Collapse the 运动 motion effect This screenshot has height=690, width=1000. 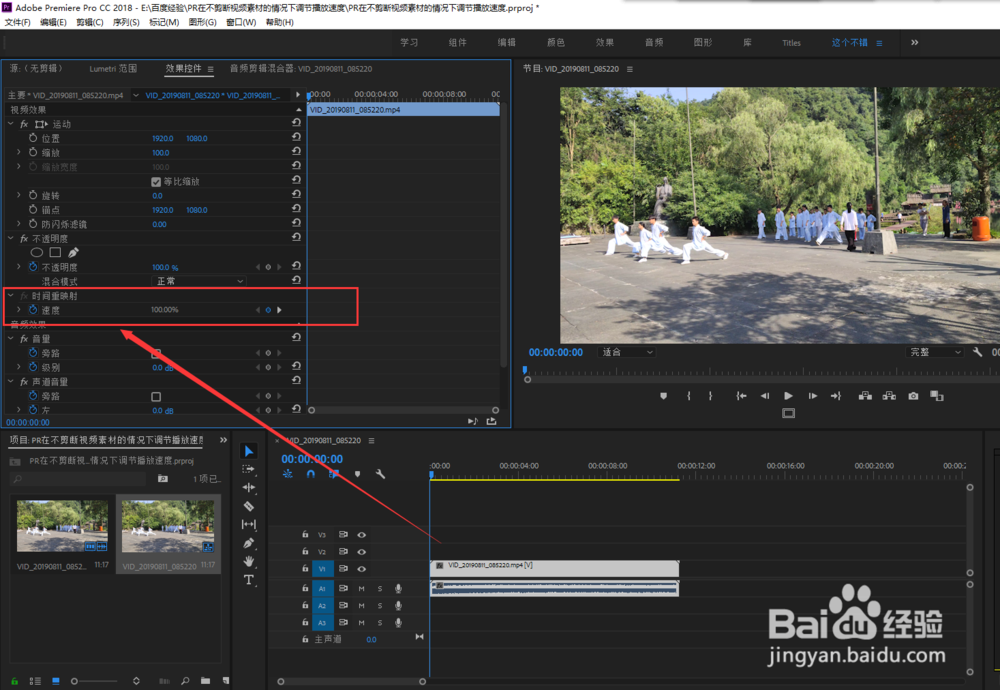(x=11, y=124)
